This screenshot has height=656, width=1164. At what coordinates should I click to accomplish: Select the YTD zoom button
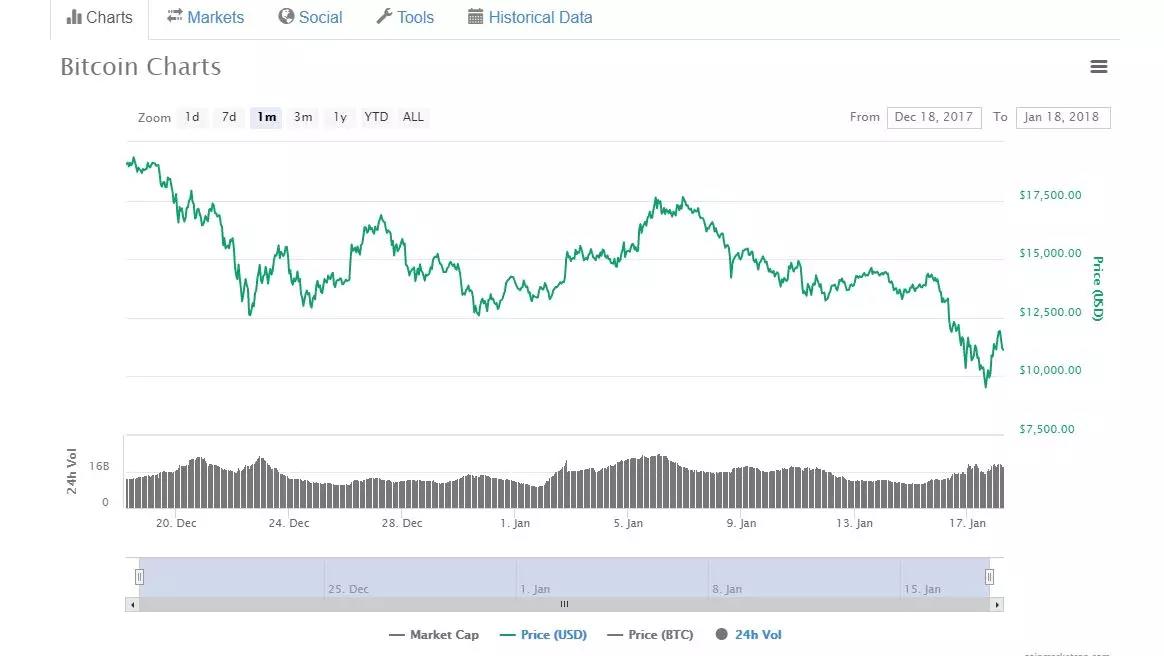click(376, 117)
